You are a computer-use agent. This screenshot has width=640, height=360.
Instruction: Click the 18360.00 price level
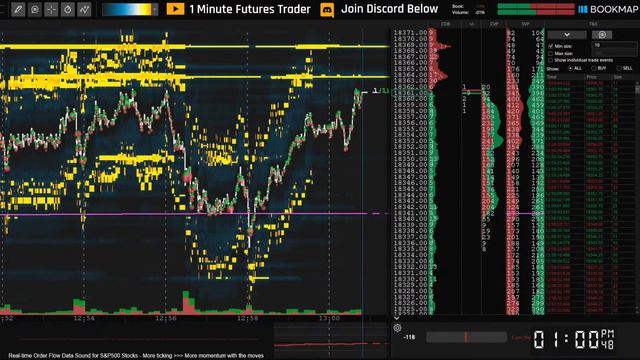coord(410,98)
